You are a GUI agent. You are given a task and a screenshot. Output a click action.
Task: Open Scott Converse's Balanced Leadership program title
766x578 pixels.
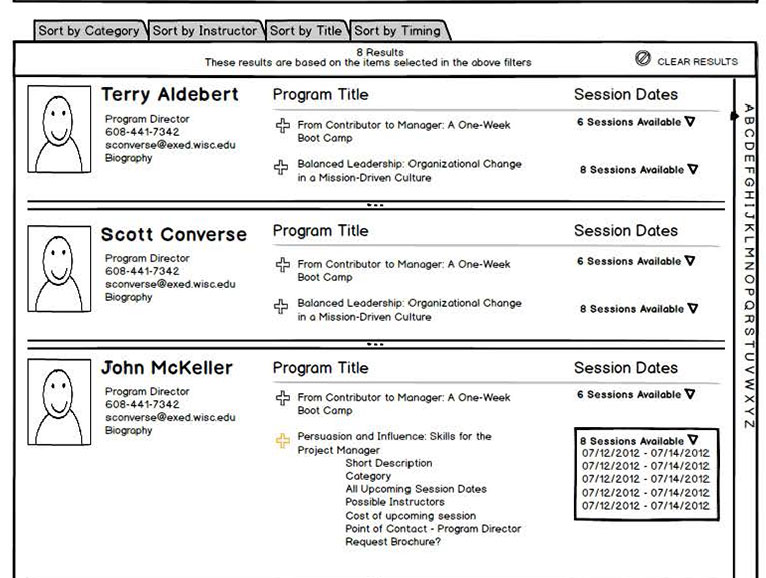tap(409, 310)
